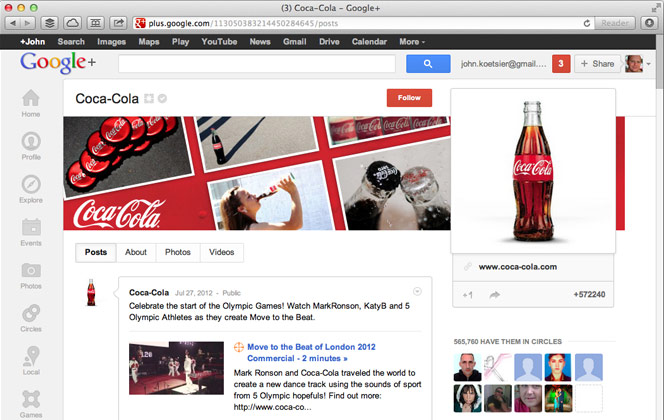Open Maps from the black navigation bar
Viewport: 664px width, 420px height.
(149, 42)
